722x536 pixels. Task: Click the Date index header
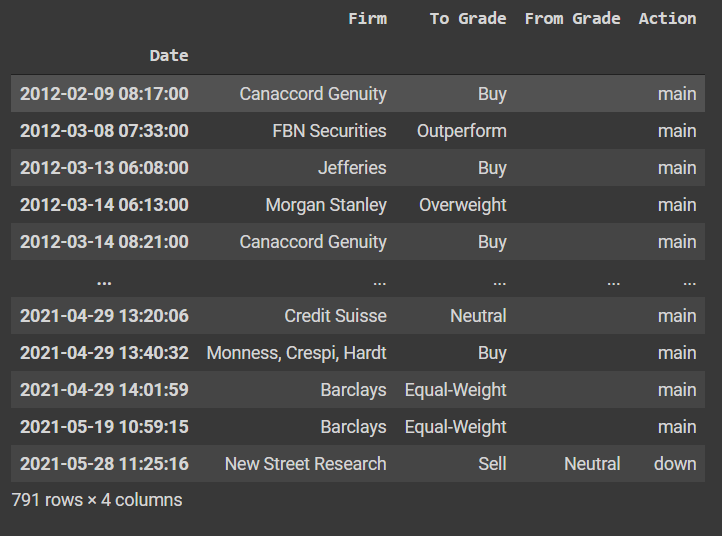point(169,56)
